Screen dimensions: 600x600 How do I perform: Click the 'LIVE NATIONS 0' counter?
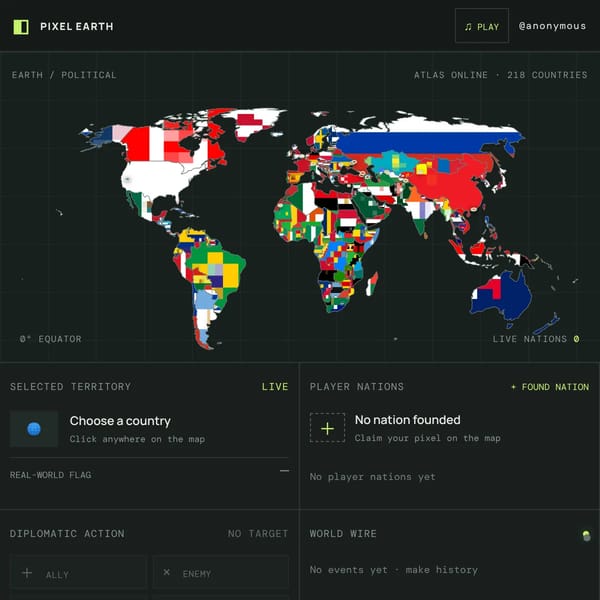[x=536, y=339]
